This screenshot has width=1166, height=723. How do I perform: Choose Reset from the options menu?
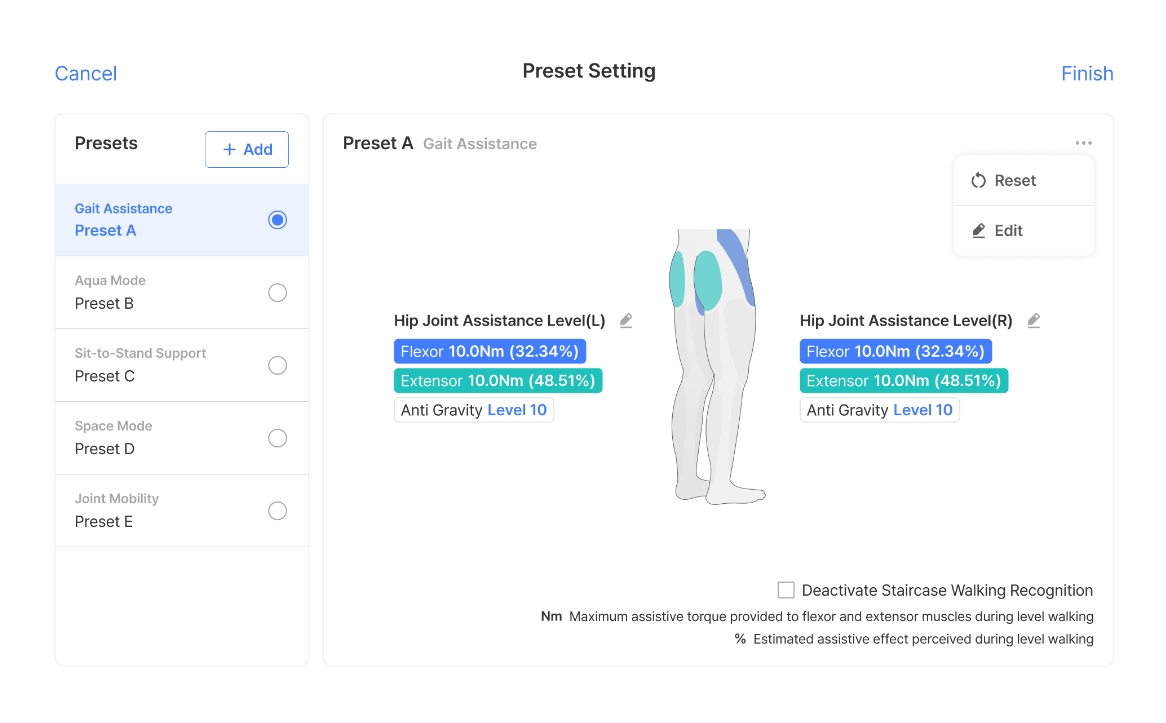(x=1015, y=181)
